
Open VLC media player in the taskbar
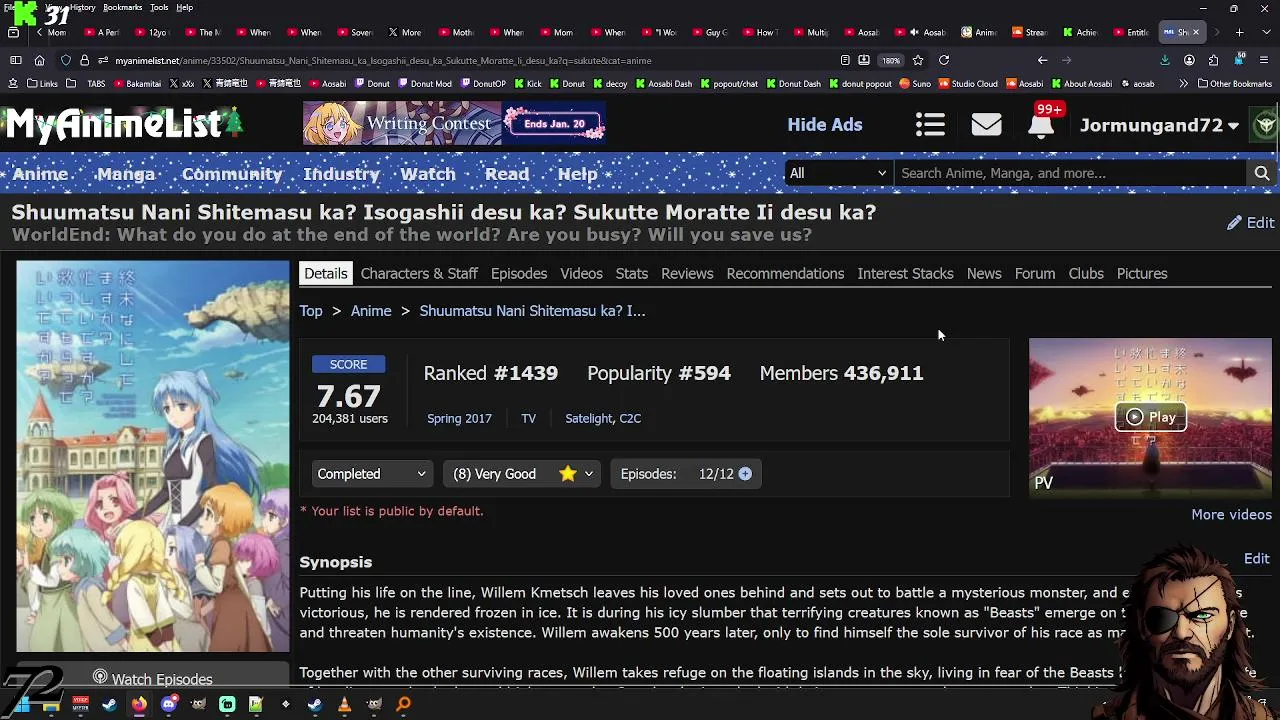click(x=344, y=704)
